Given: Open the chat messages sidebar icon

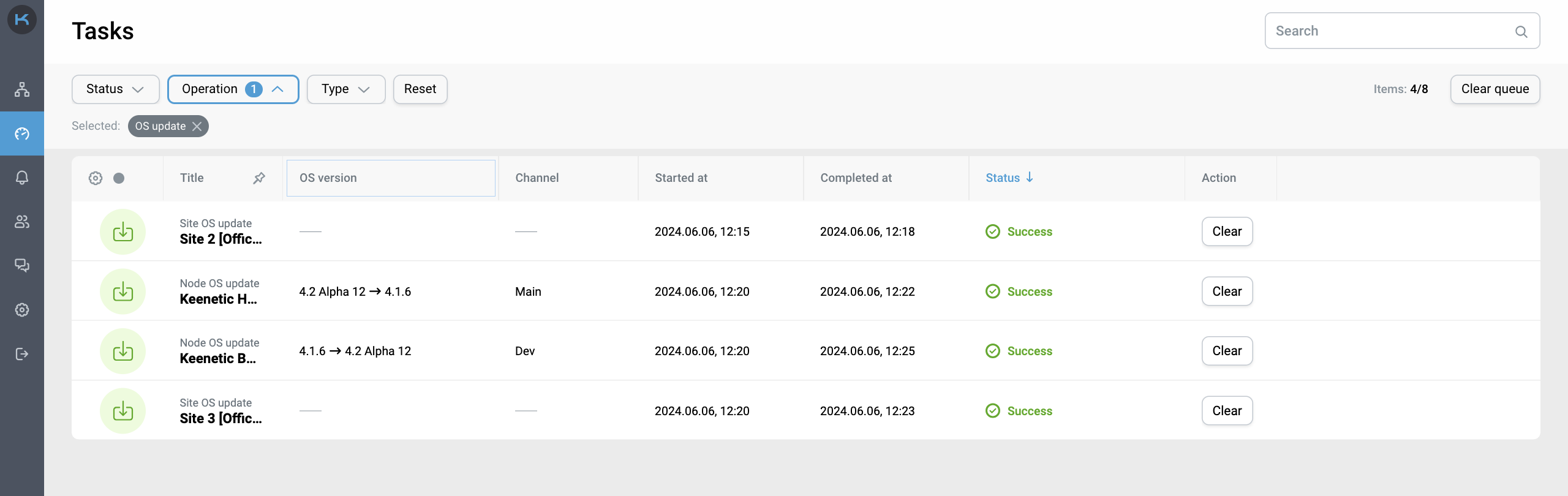Looking at the screenshot, I should tap(22, 266).
